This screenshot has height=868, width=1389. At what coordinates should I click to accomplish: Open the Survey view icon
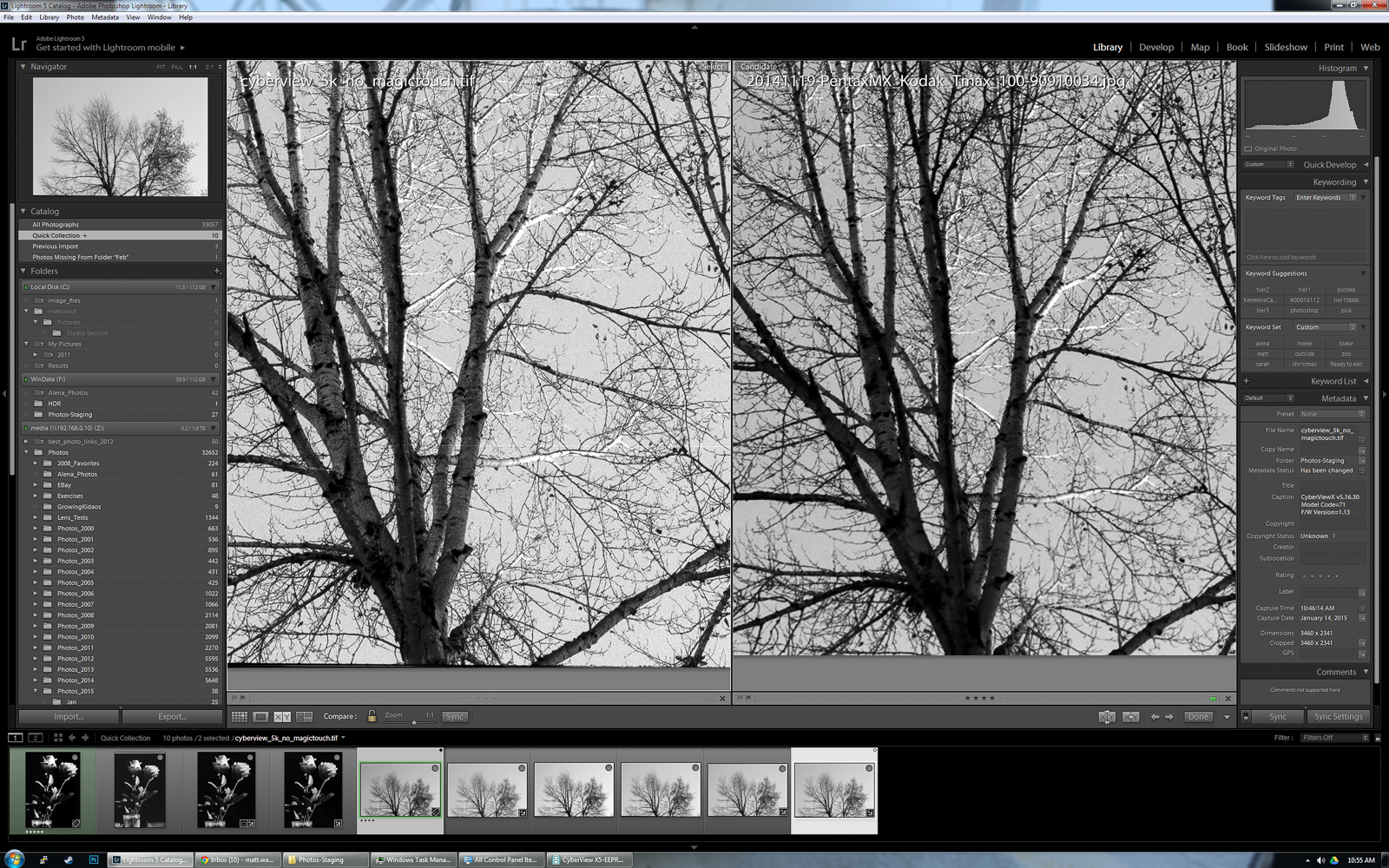(304, 716)
